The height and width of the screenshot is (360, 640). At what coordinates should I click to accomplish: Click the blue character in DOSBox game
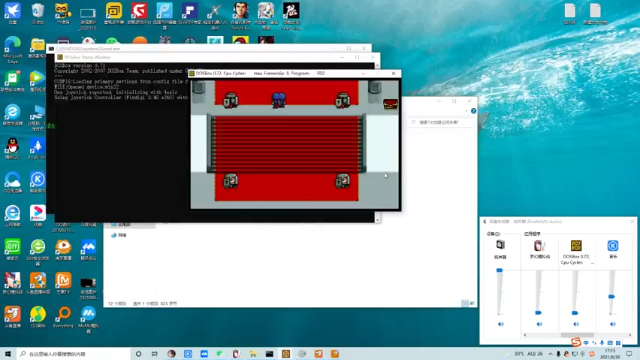coord(279,100)
